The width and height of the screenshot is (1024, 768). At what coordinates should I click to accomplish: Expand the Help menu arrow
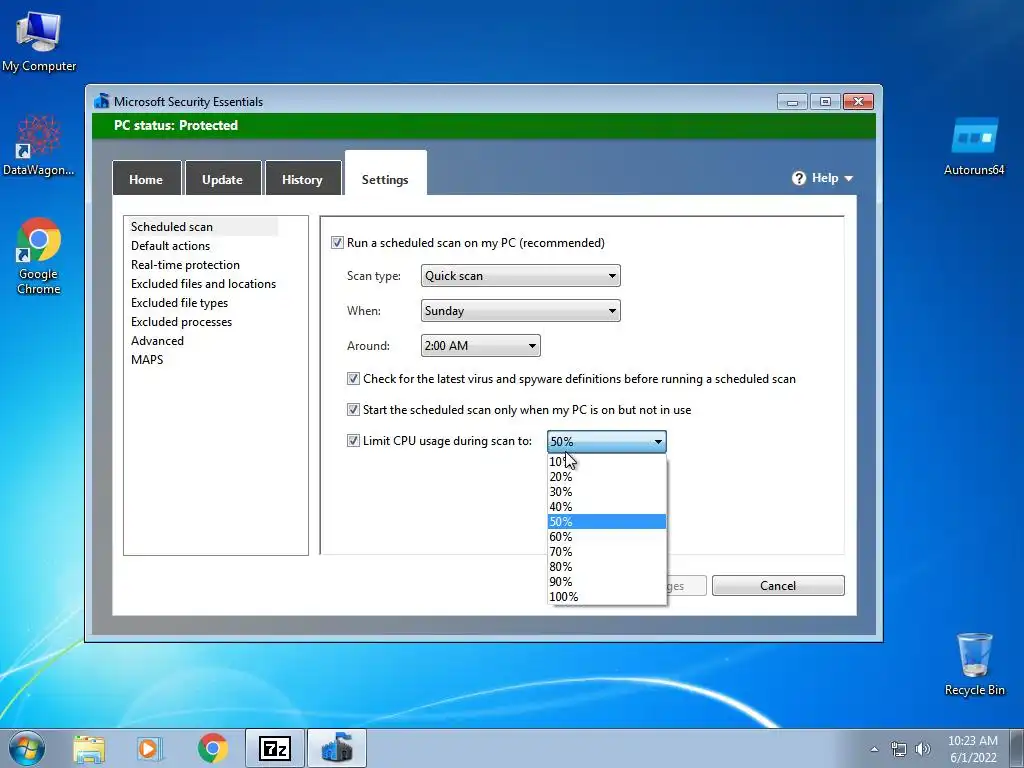click(x=848, y=178)
